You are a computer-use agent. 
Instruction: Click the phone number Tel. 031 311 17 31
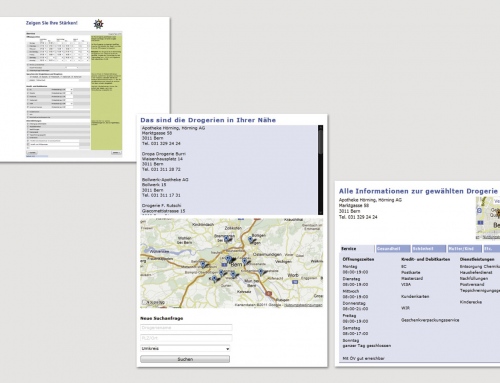(161, 195)
